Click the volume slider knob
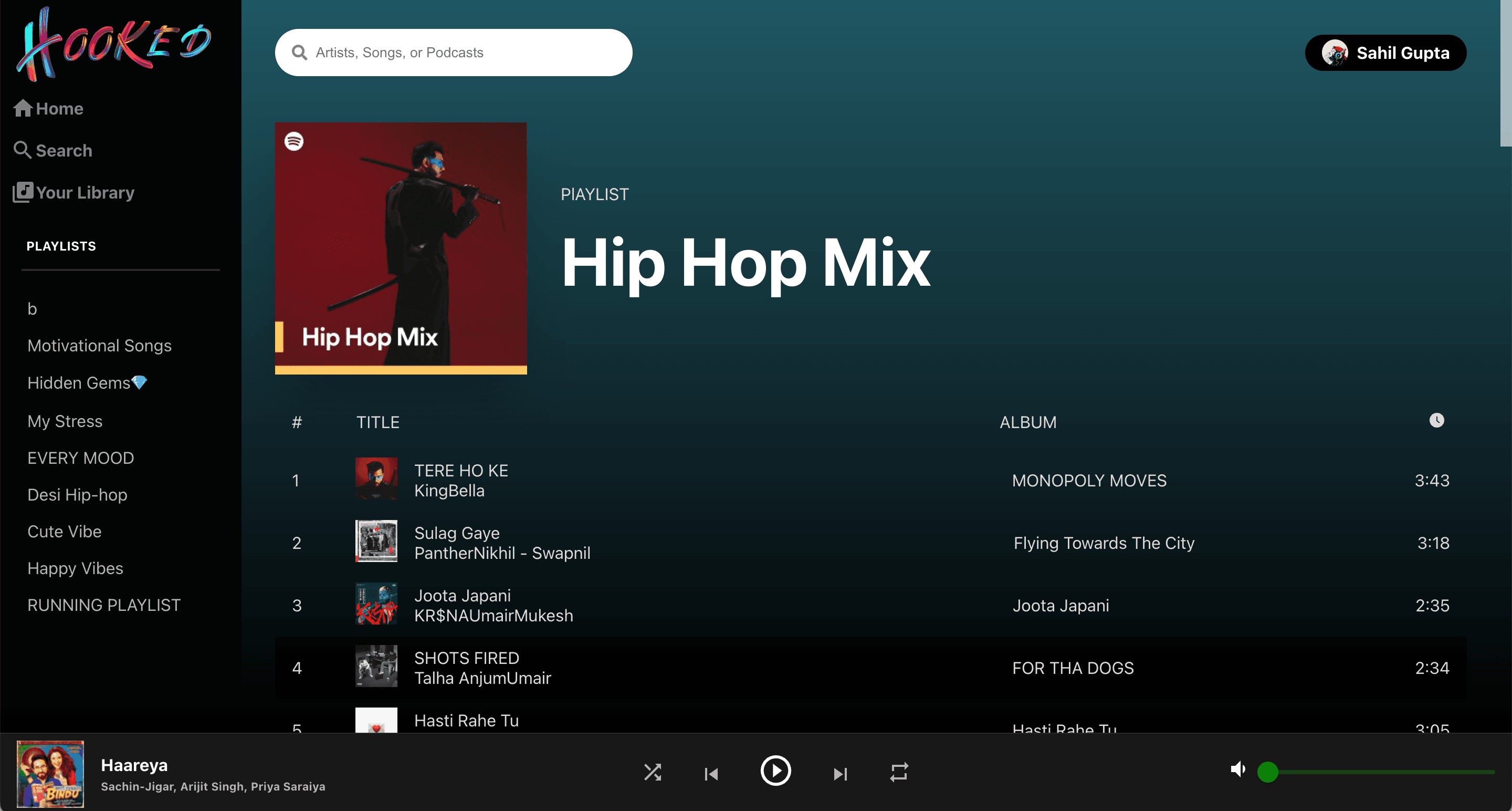The height and width of the screenshot is (811, 1512). click(1268, 772)
